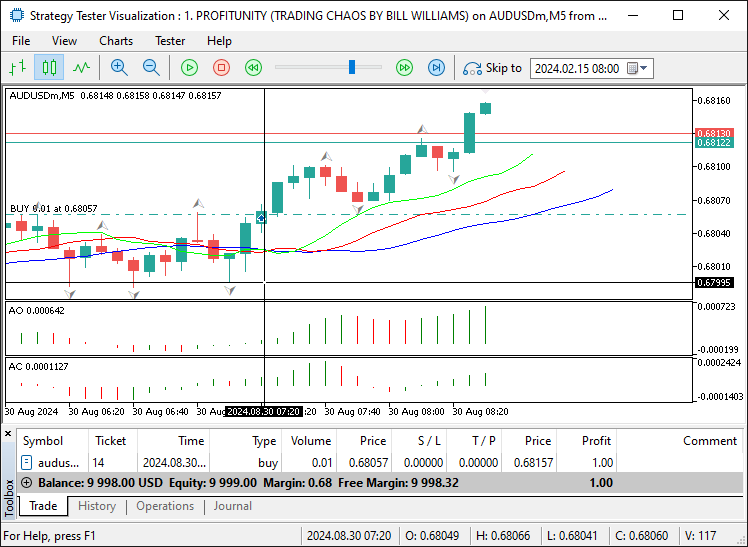Open the Skip to date calendar dropdown
This screenshot has width=748, height=547.
click(x=638, y=68)
